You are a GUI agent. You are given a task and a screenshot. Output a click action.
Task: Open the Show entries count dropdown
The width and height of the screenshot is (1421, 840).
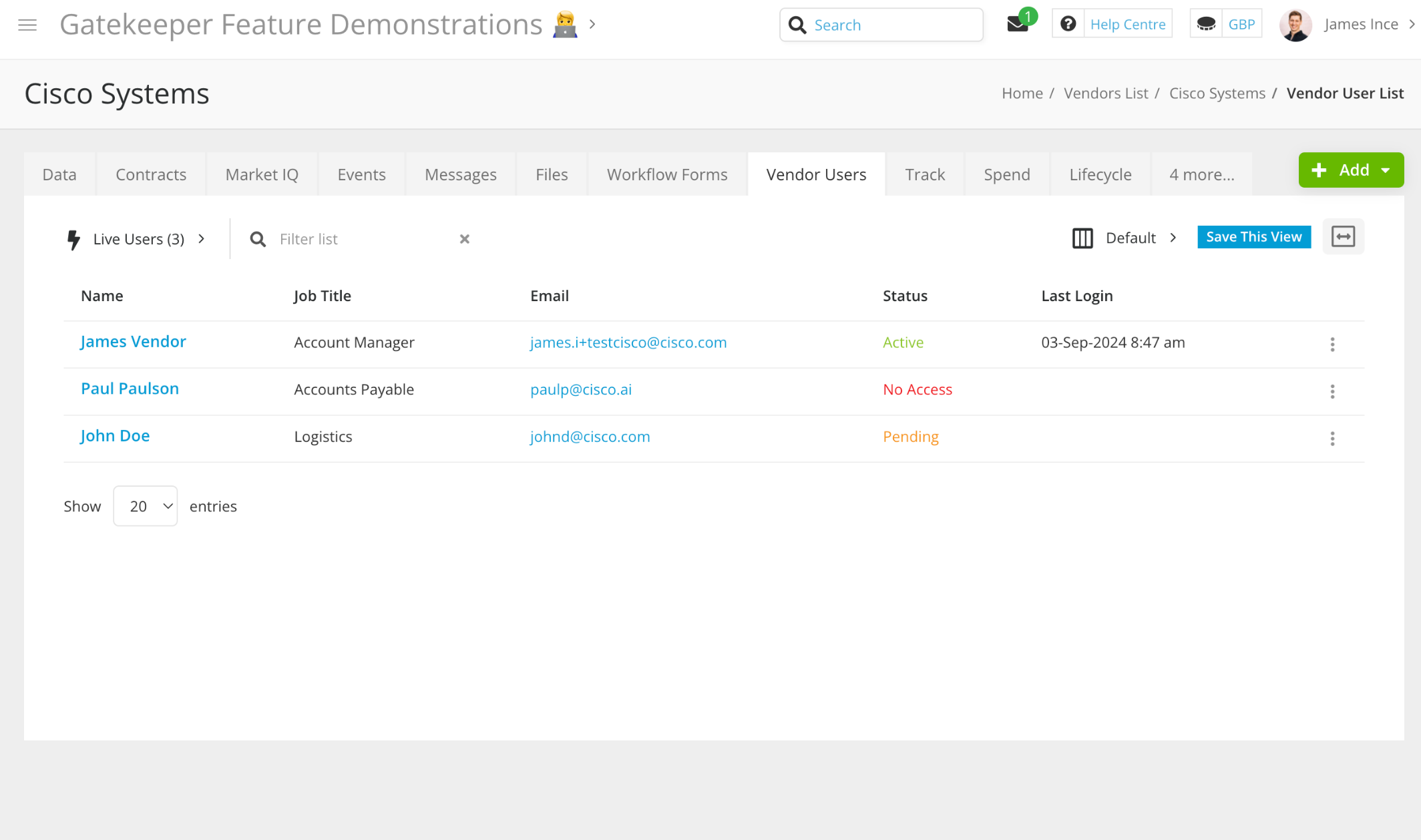point(146,506)
